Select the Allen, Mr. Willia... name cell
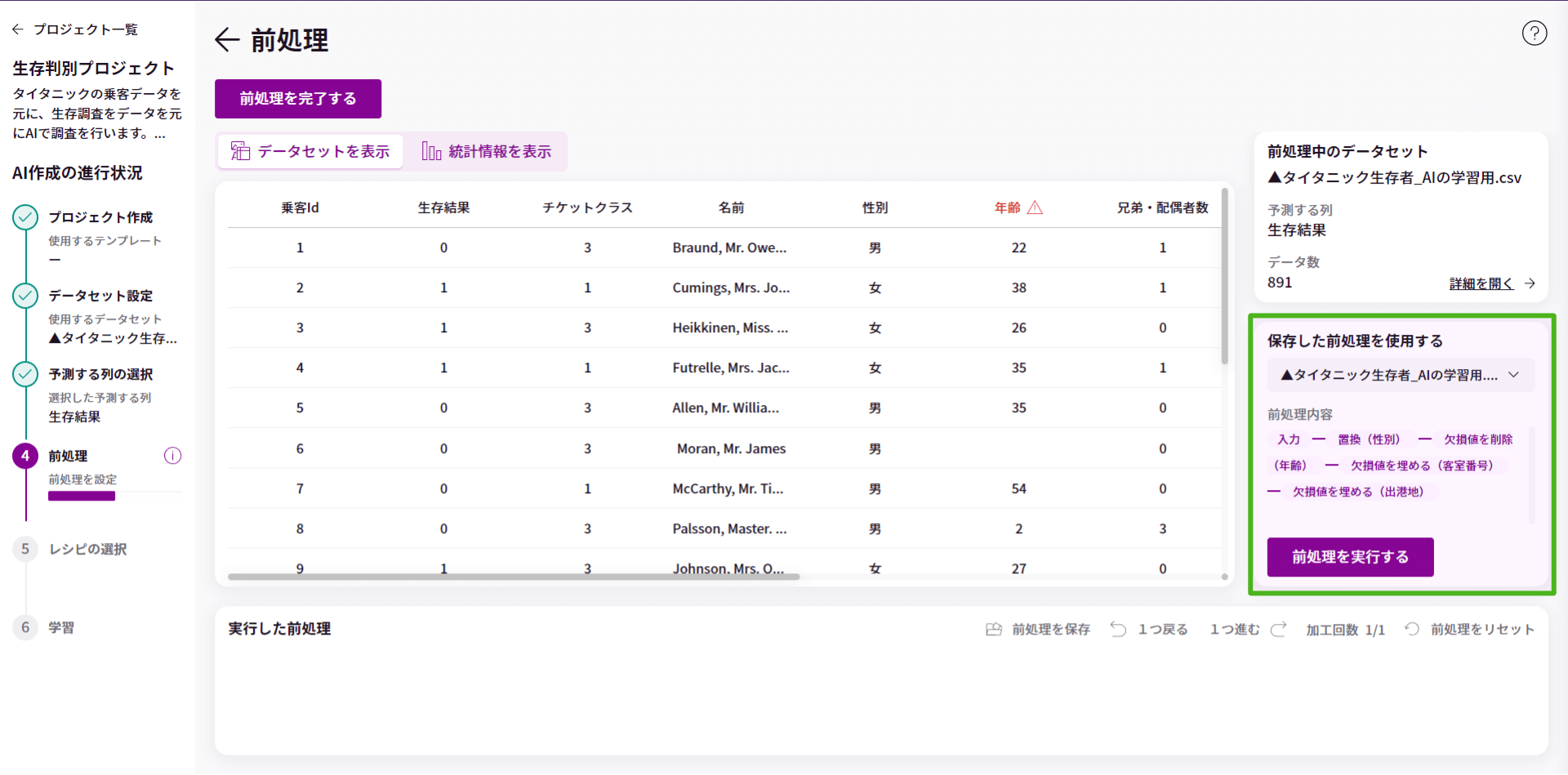 click(x=725, y=408)
